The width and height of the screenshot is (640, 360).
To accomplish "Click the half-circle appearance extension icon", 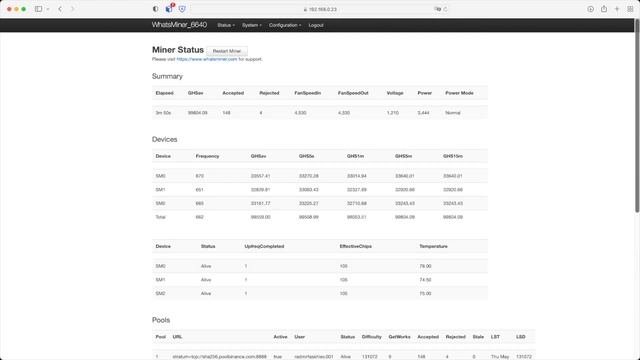I will coord(156,9).
